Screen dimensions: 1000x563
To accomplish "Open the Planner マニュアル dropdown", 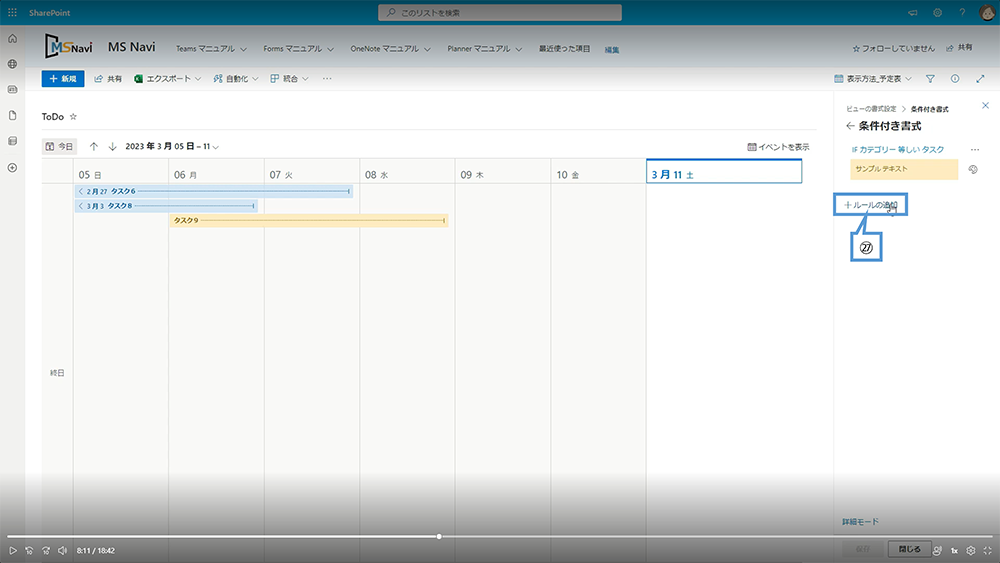I will tap(485, 48).
